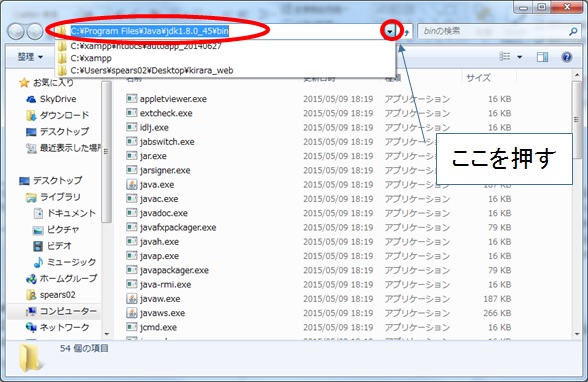The width and height of the screenshot is (588, 382).
Task: Click the javadoc.exe file icon
Action: pyautogui.click(x=132, y=213)
